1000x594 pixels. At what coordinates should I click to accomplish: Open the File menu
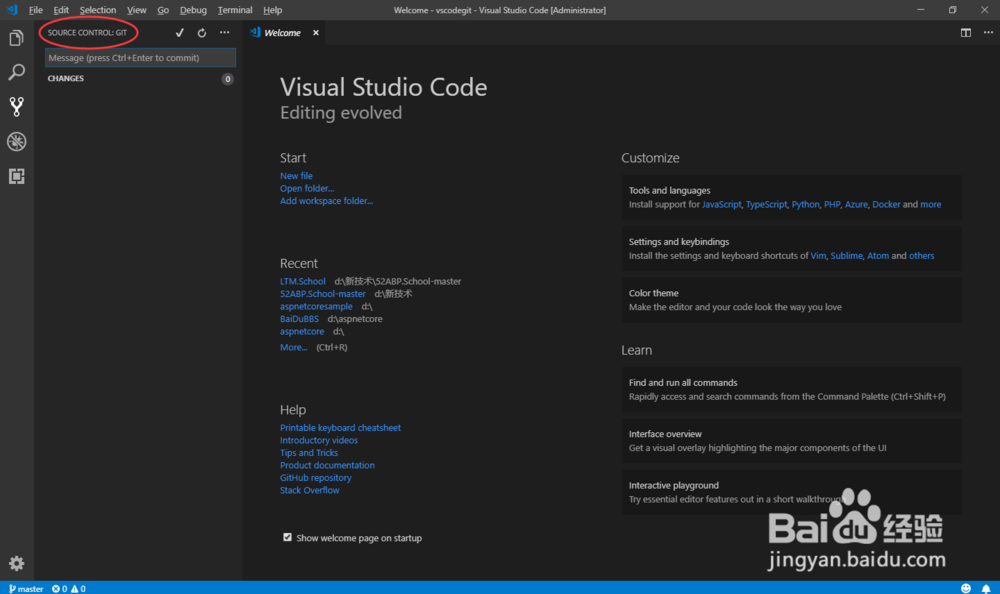point(36,10)
